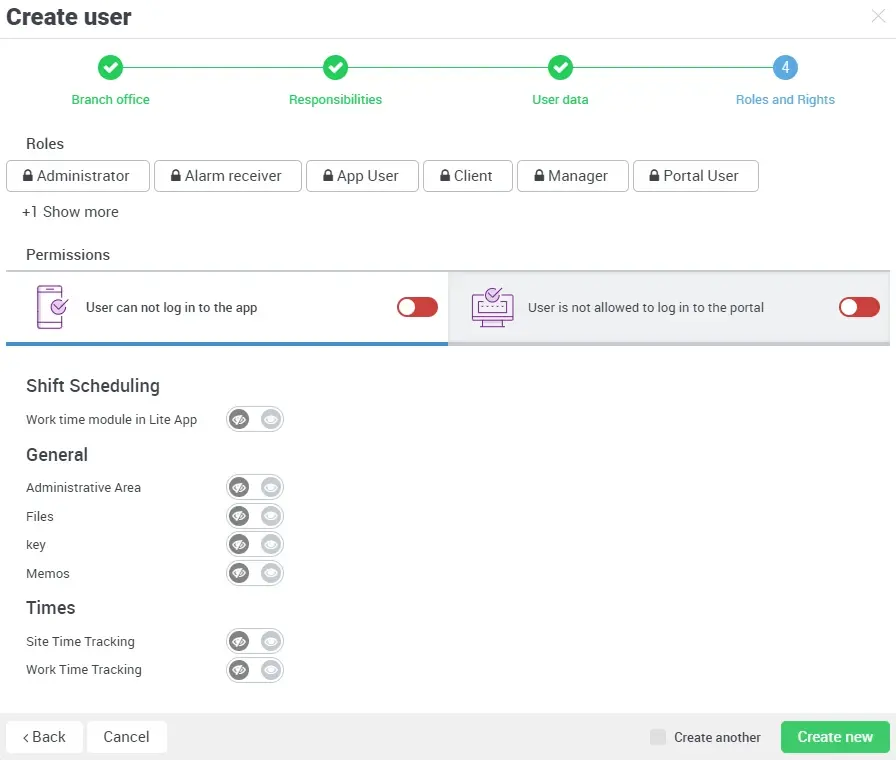Enable portal login toggle switch
The image size is (896, 760).
859,307
